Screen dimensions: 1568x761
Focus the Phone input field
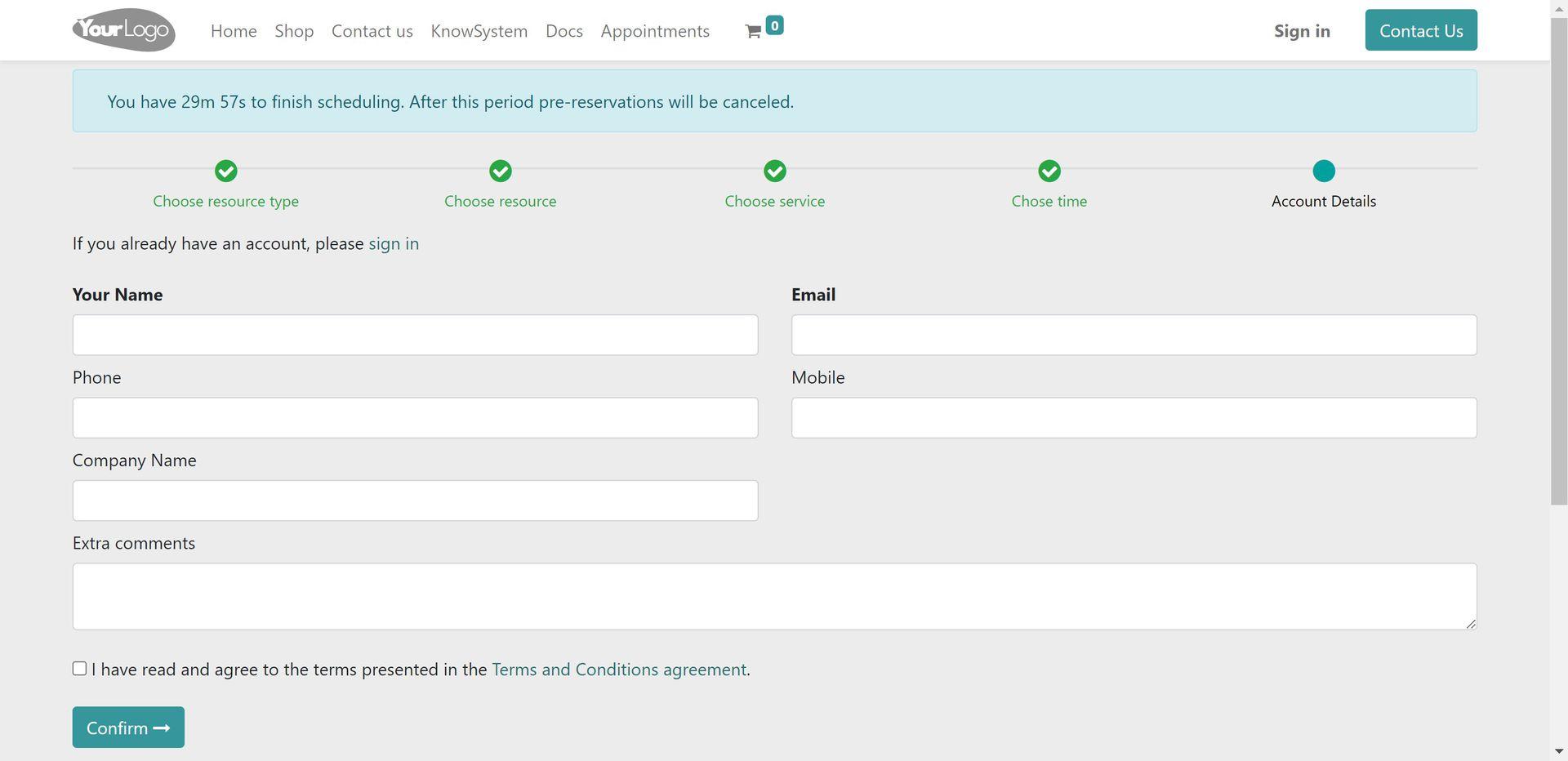tap(416, 418)
